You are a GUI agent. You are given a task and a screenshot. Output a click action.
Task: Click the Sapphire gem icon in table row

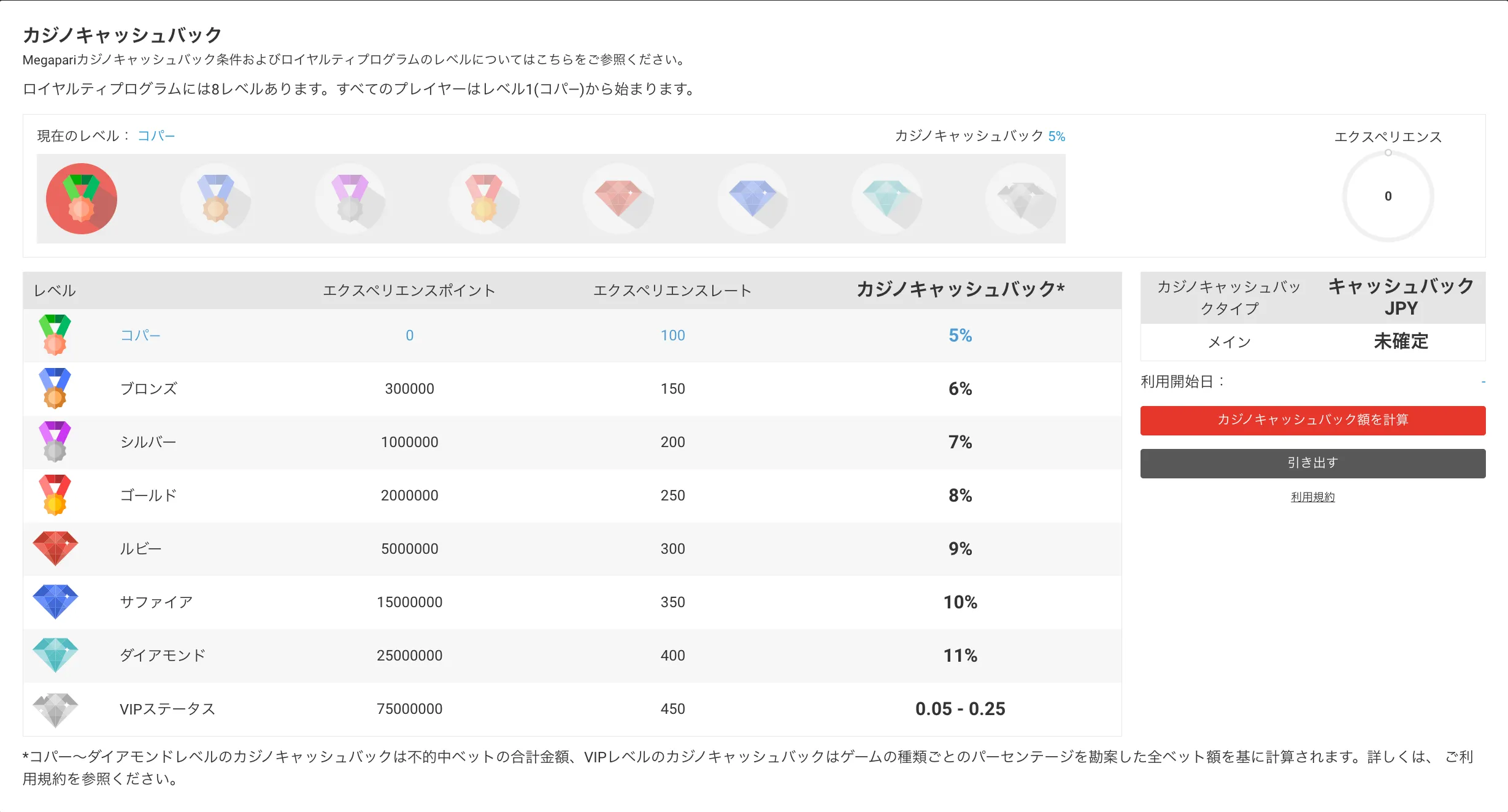click(55, 602)
